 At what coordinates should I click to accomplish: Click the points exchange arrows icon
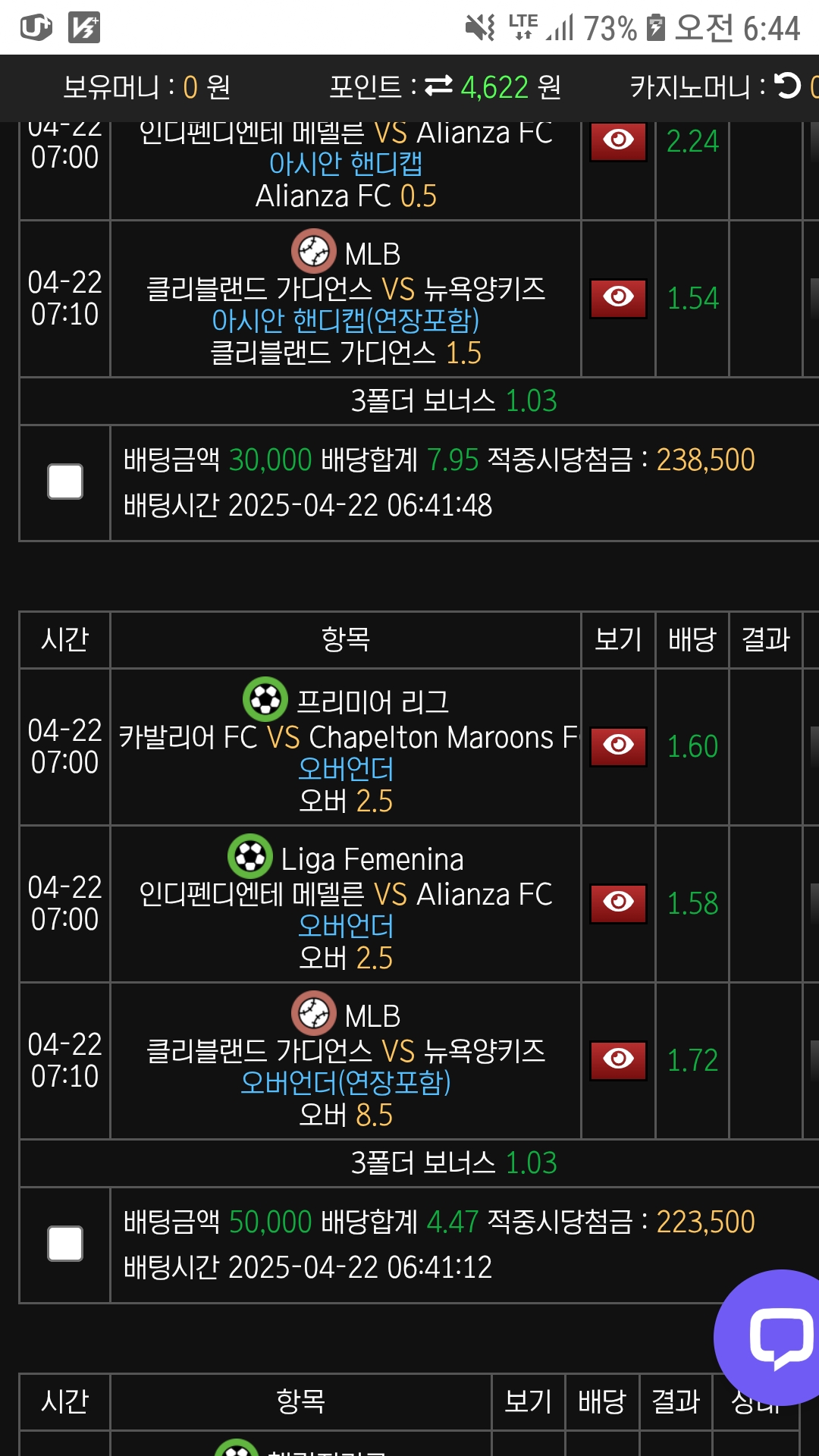coord(438,87)
